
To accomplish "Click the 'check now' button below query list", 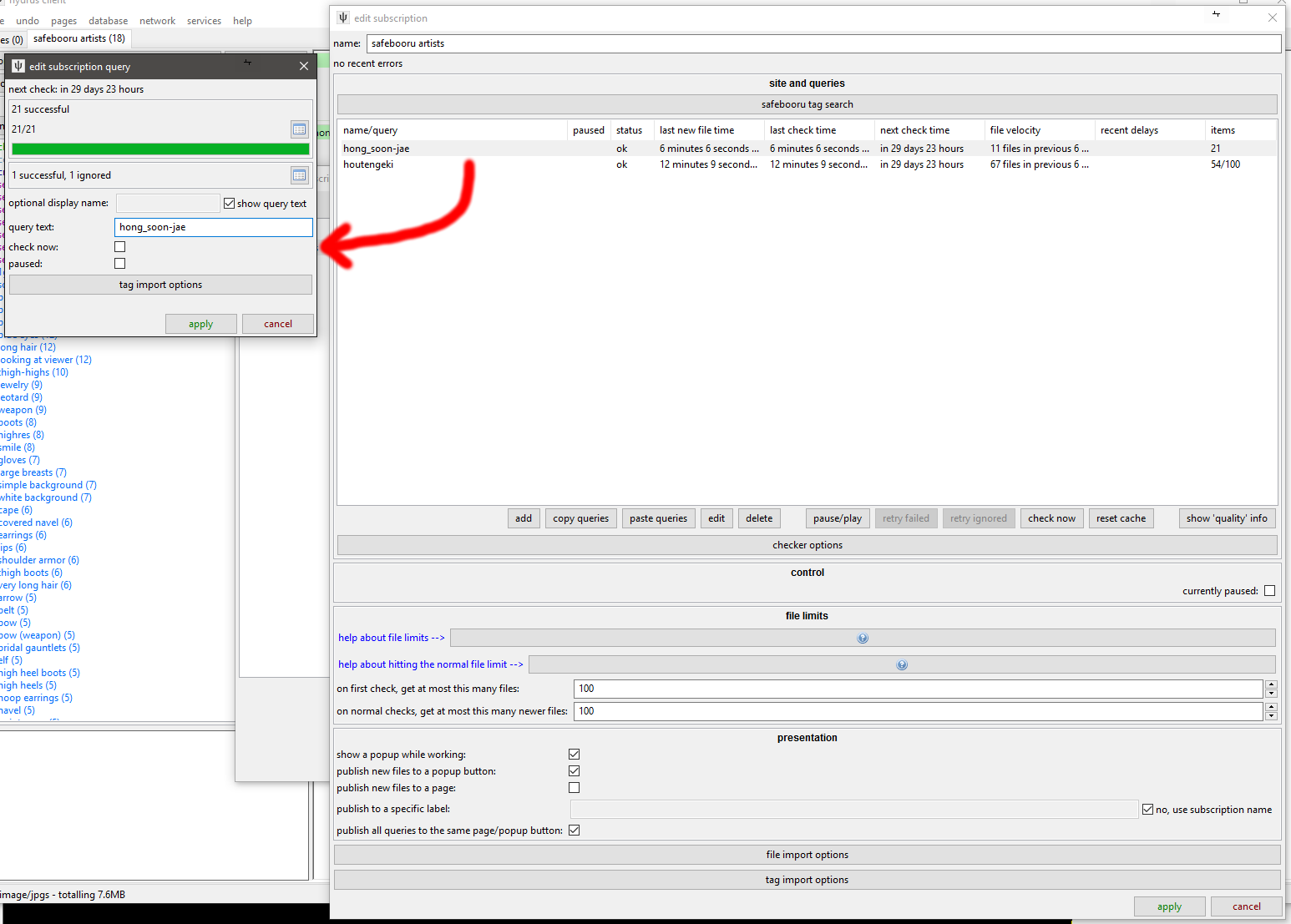I will (x=1052, y=518).
